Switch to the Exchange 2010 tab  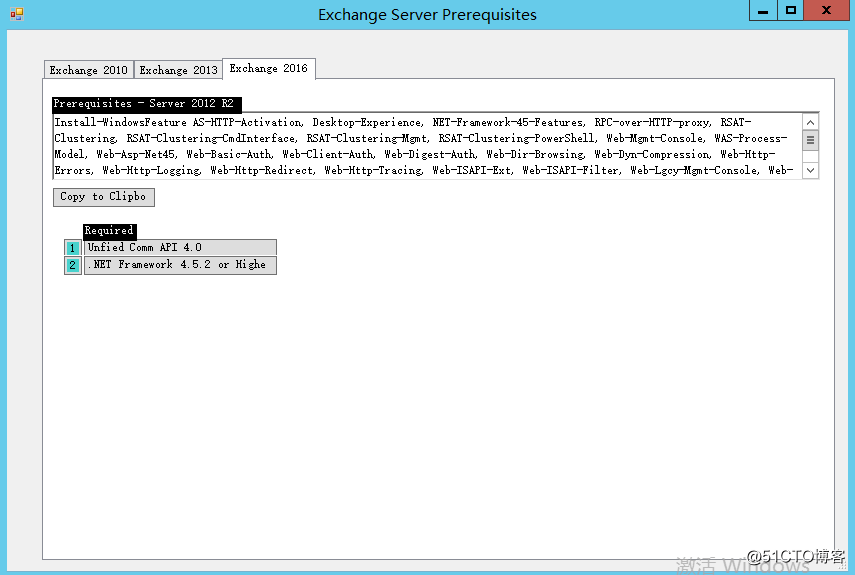(x=89, y=70)
